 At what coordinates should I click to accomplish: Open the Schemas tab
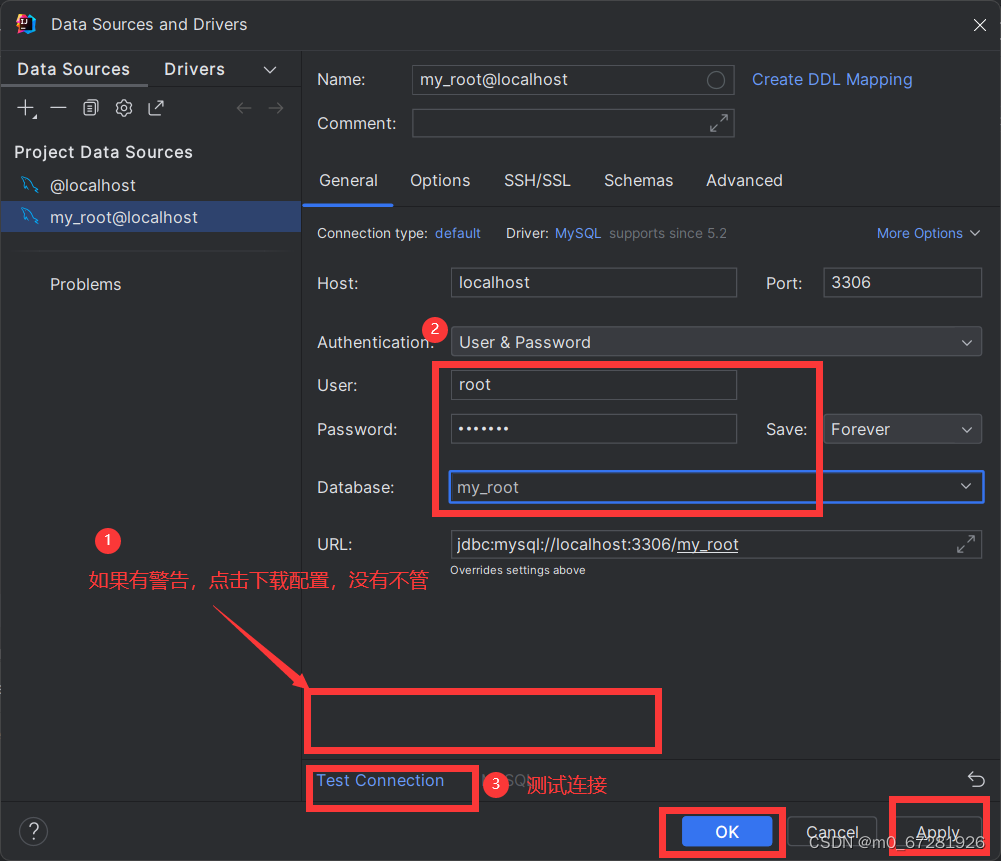click(639, 181)
